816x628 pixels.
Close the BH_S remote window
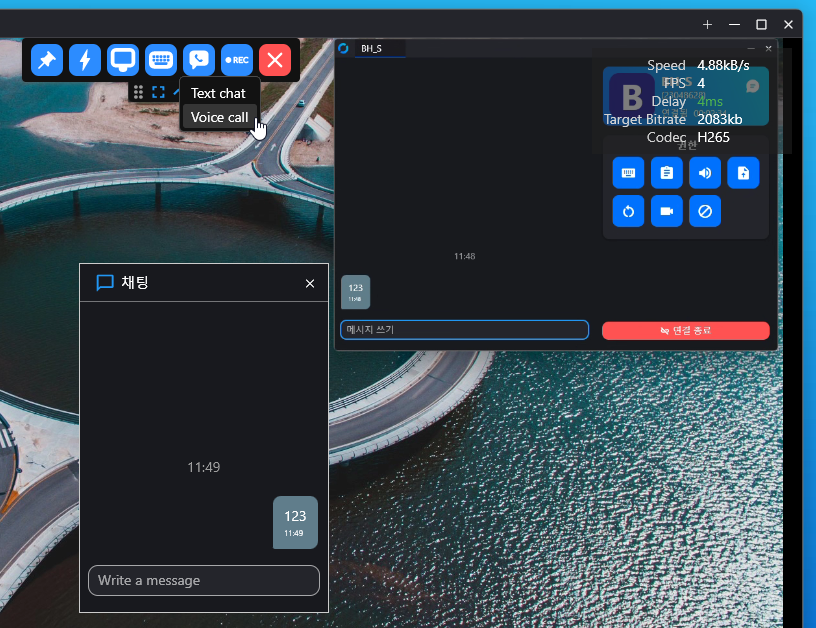[768, 48]
